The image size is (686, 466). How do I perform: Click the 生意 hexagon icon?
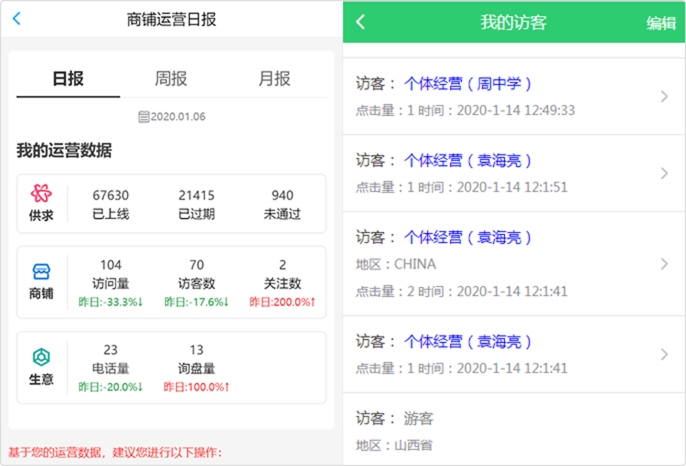point(41,357)
